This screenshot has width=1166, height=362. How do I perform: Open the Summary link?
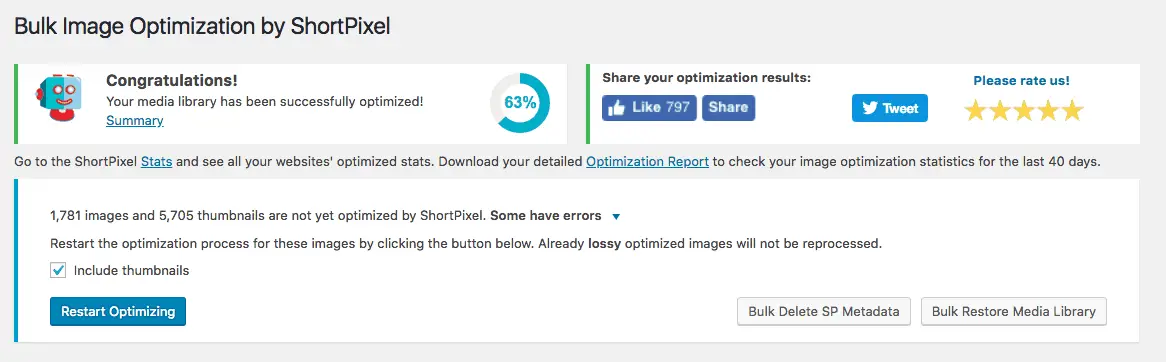pos(135,120)
